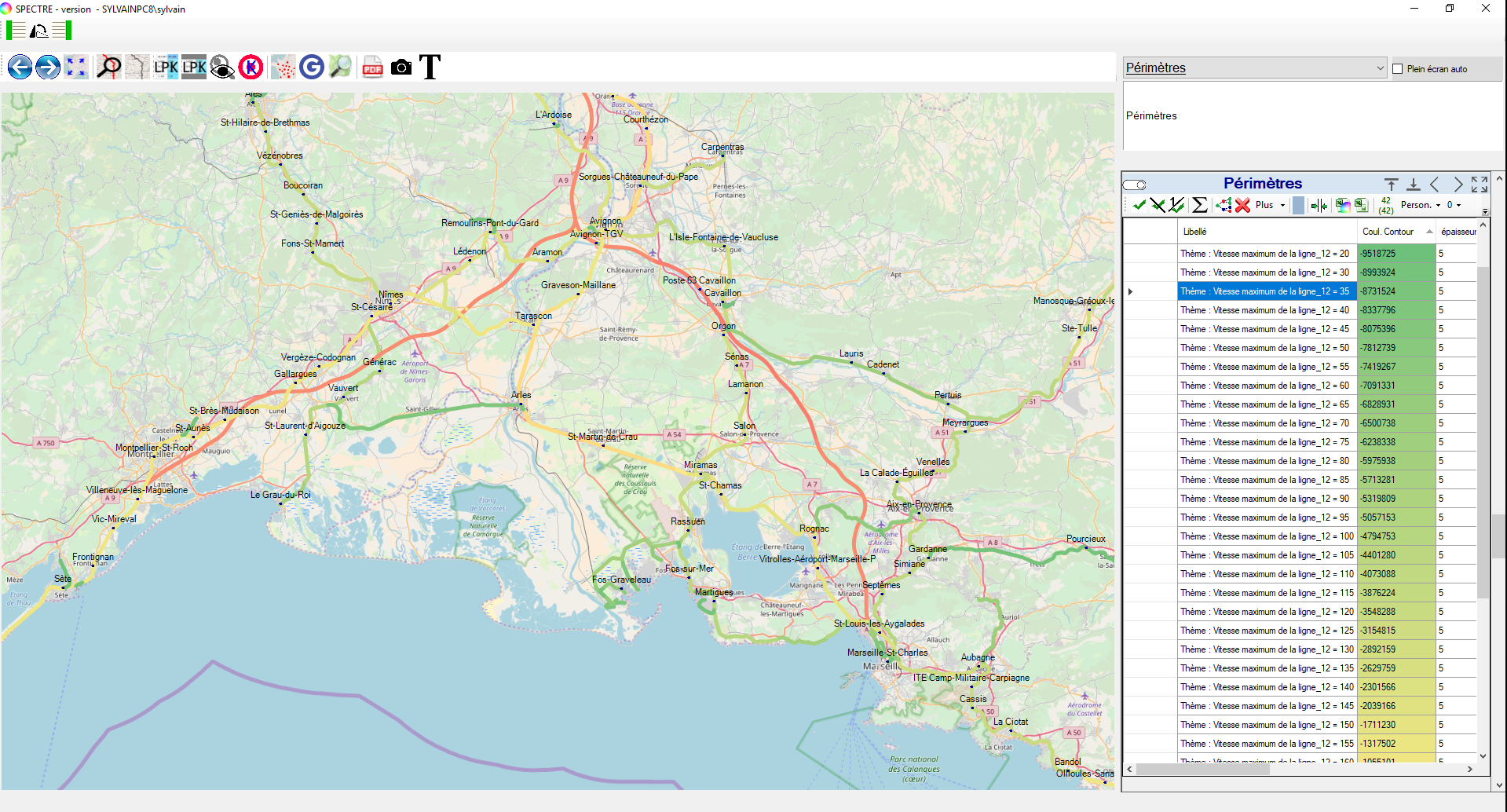This screenshot has width=1507, height=812.
Task: Click the blue Google G icon
Action: click(x=312, y=68)
